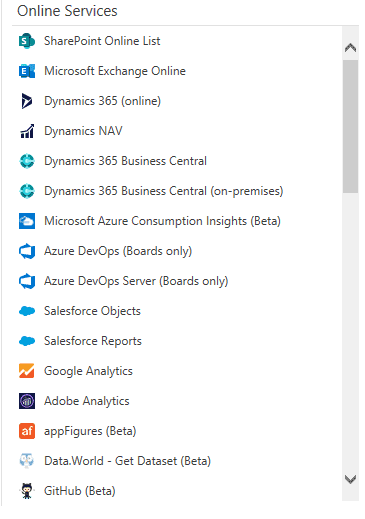This screenshot has height=519, width=365.
Task: Click the Google Analytics icon
Action: [27, 371]
